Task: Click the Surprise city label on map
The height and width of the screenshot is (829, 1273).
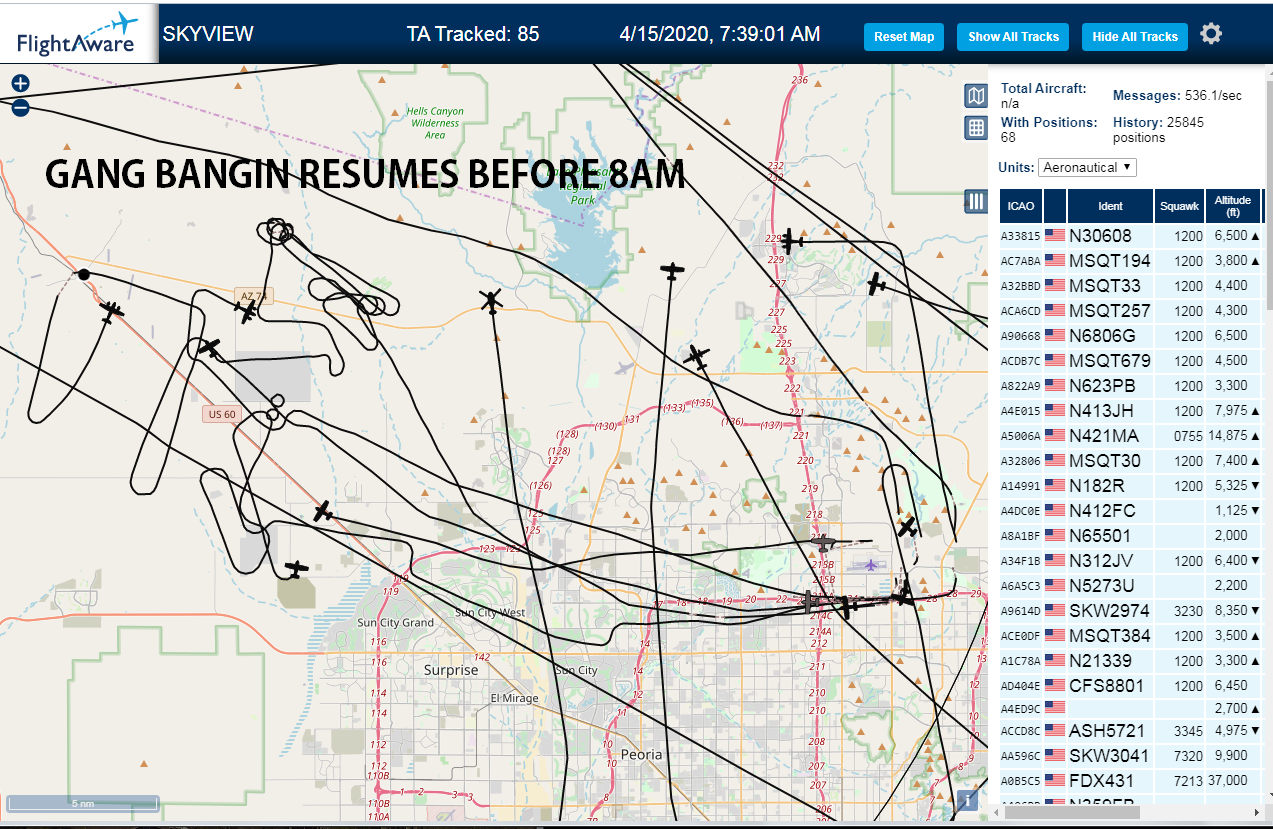Action: [451, 670]
